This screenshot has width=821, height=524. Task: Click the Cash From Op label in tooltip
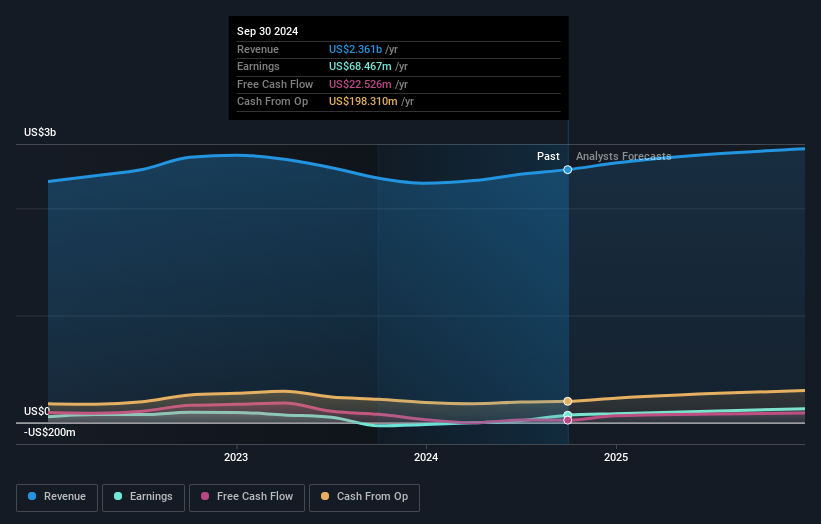point(272,102)
